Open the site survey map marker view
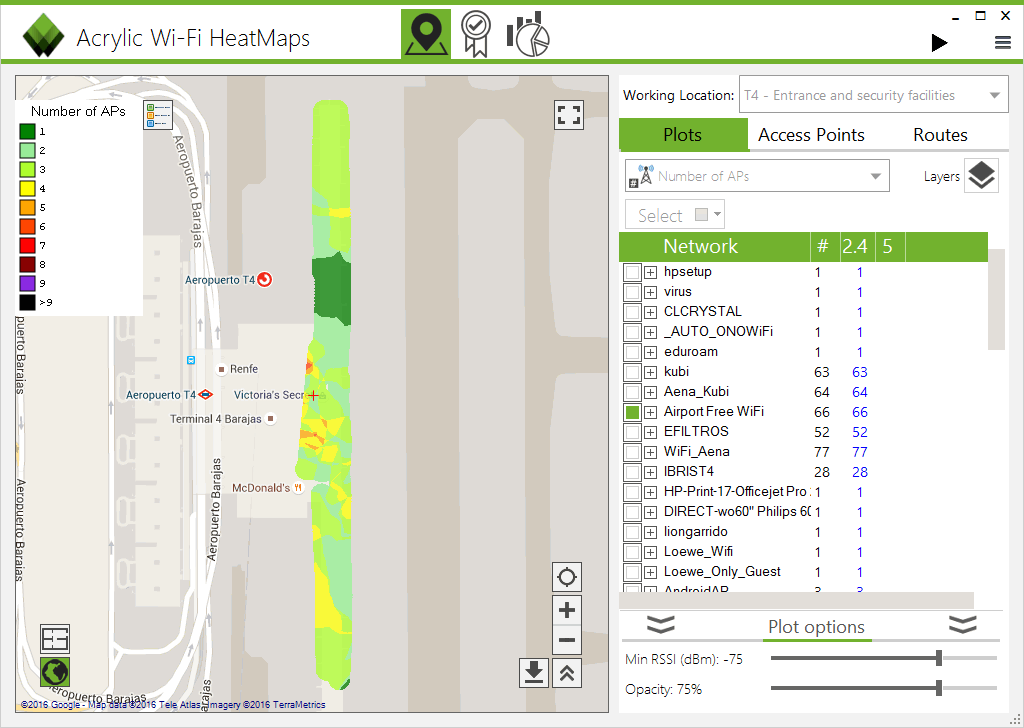The image size is (1024, 728). coord(426,34)
